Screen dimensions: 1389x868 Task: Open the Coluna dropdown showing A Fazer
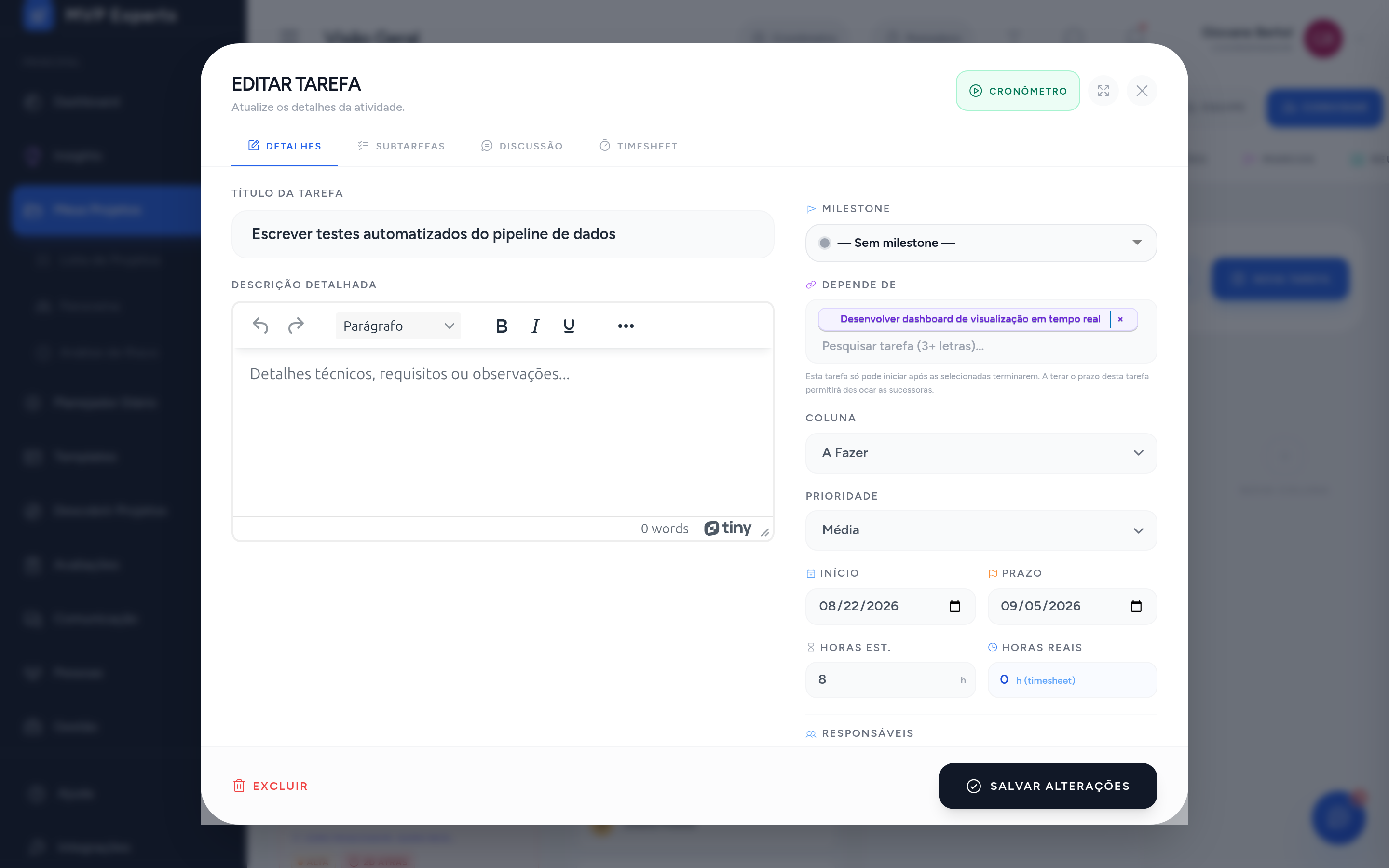pos(981,453)
